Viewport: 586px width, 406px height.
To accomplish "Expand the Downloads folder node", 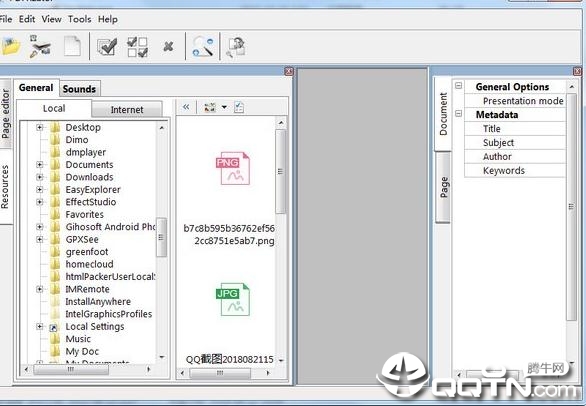I will click(x=40, y=177).
